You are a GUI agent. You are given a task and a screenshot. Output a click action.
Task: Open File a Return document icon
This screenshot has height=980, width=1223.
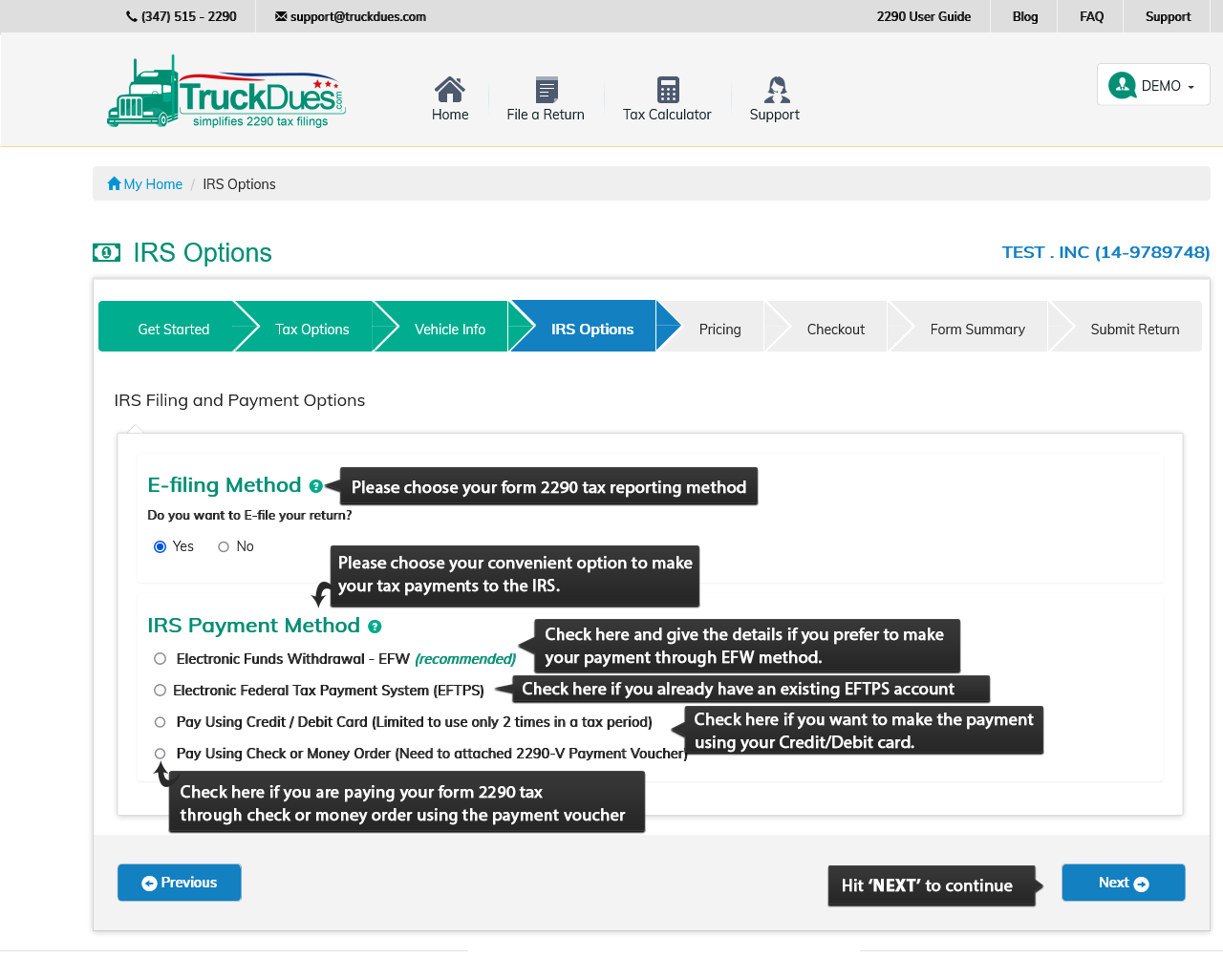coord(546,90)
